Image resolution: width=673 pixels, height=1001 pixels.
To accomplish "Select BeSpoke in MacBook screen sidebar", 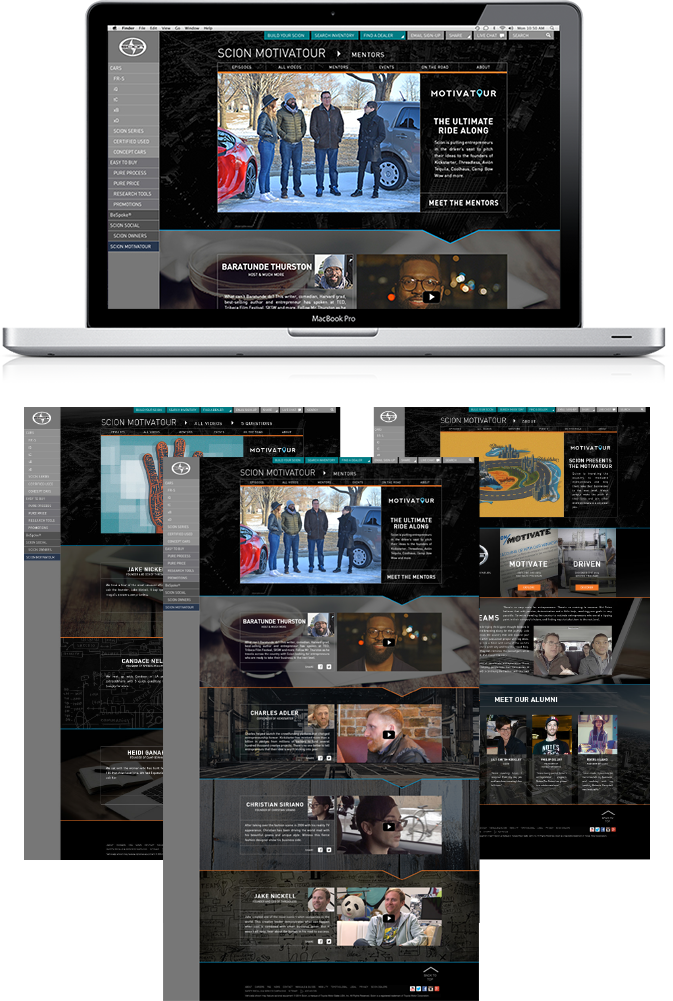I will click(133, 214).
